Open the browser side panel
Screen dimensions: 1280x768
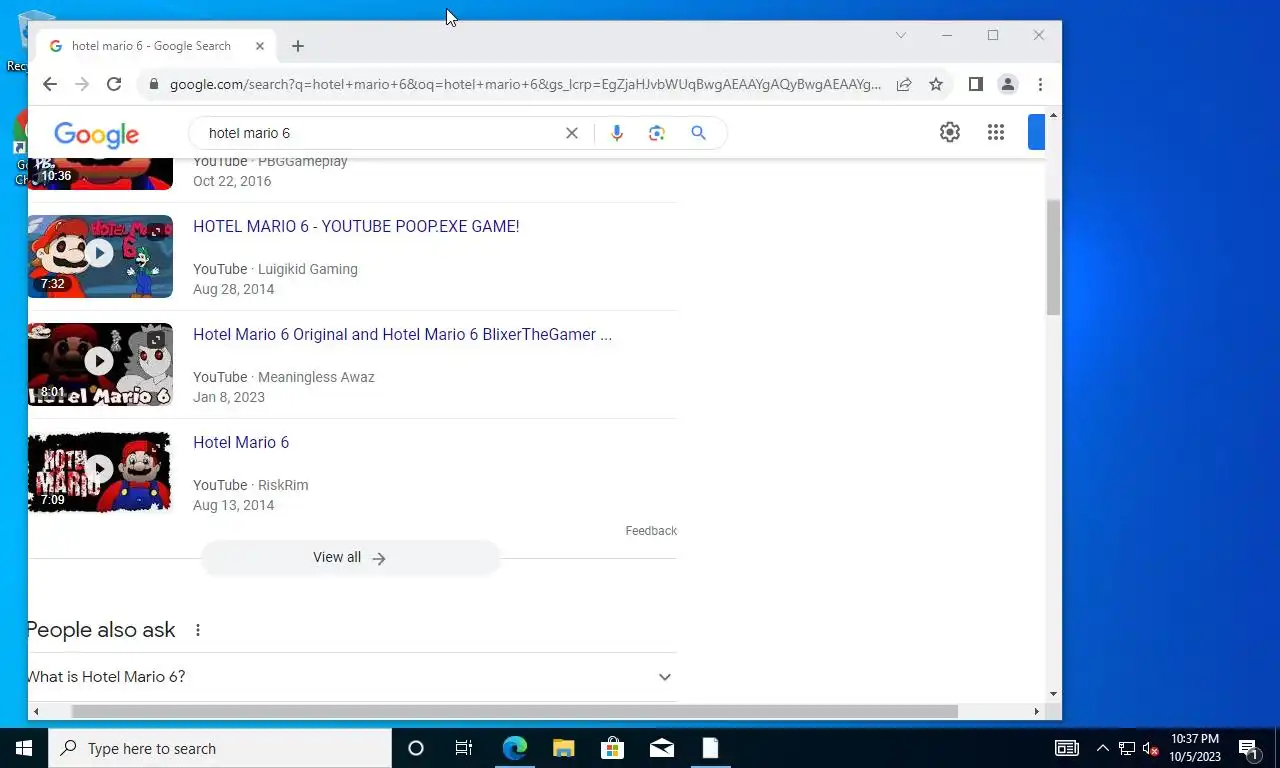tap(976, 84)
